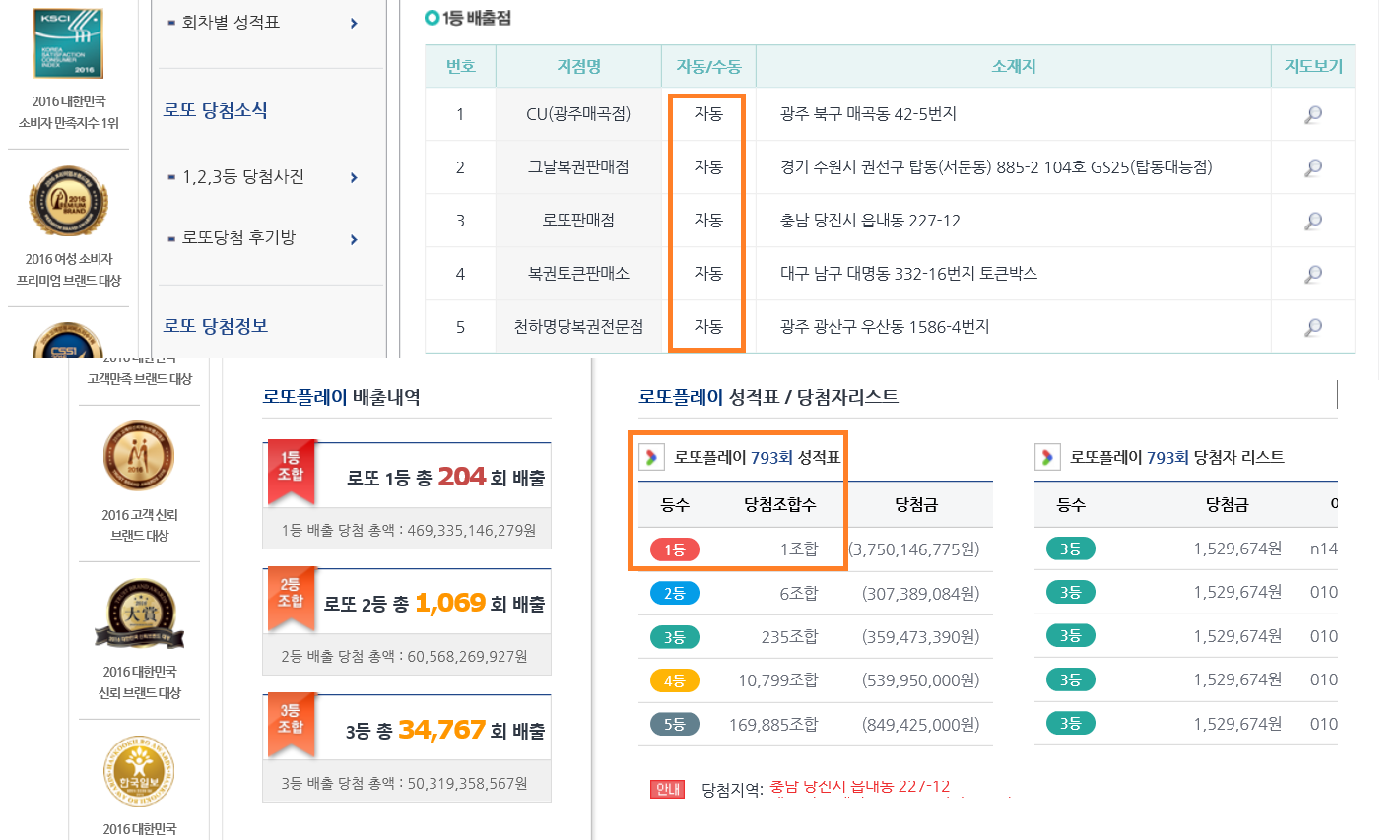Select the red 1등 rank badge
The width and height of the screenshot is (1400, 840).
click(675, 549)
